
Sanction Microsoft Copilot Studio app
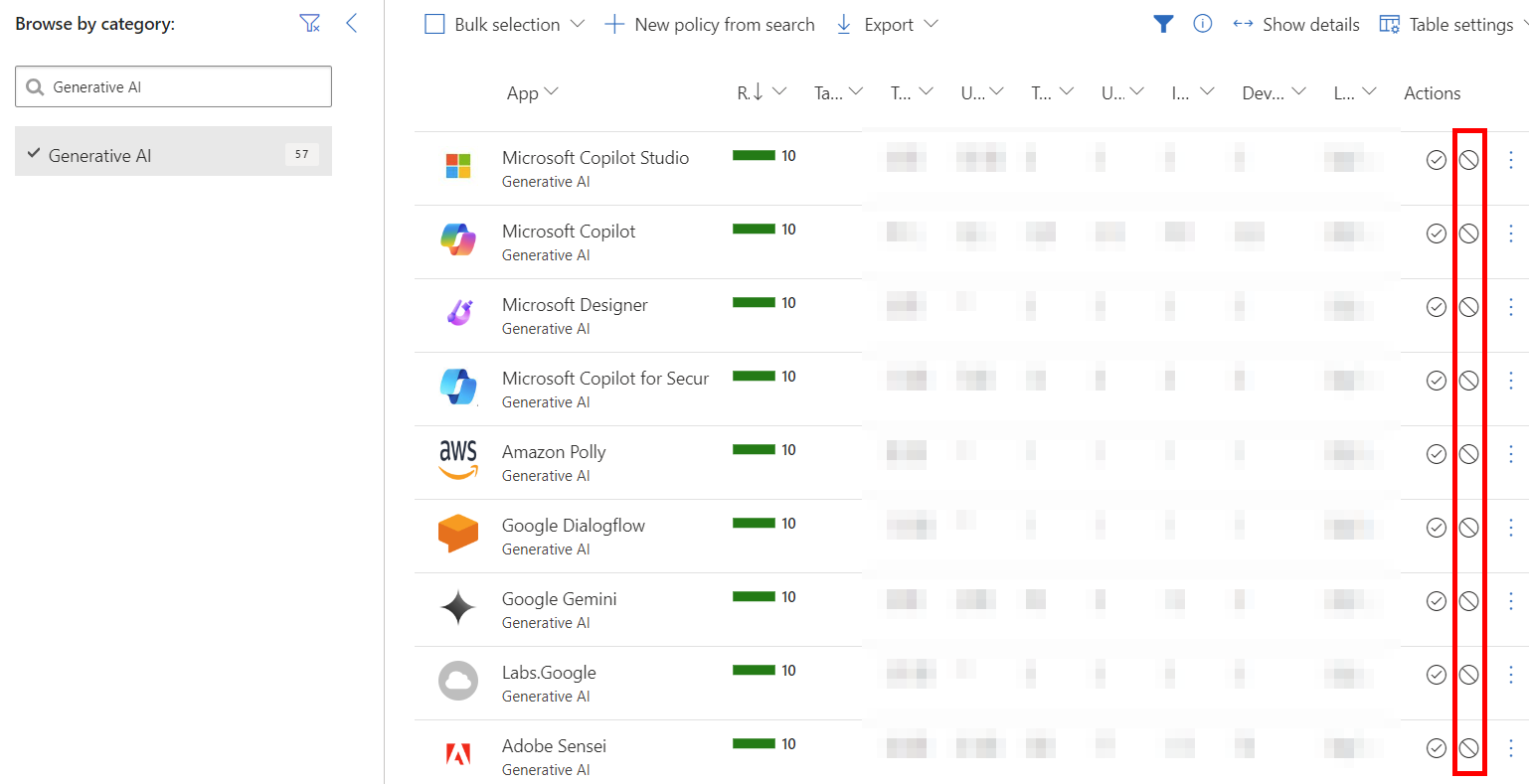coord(1436,160)
